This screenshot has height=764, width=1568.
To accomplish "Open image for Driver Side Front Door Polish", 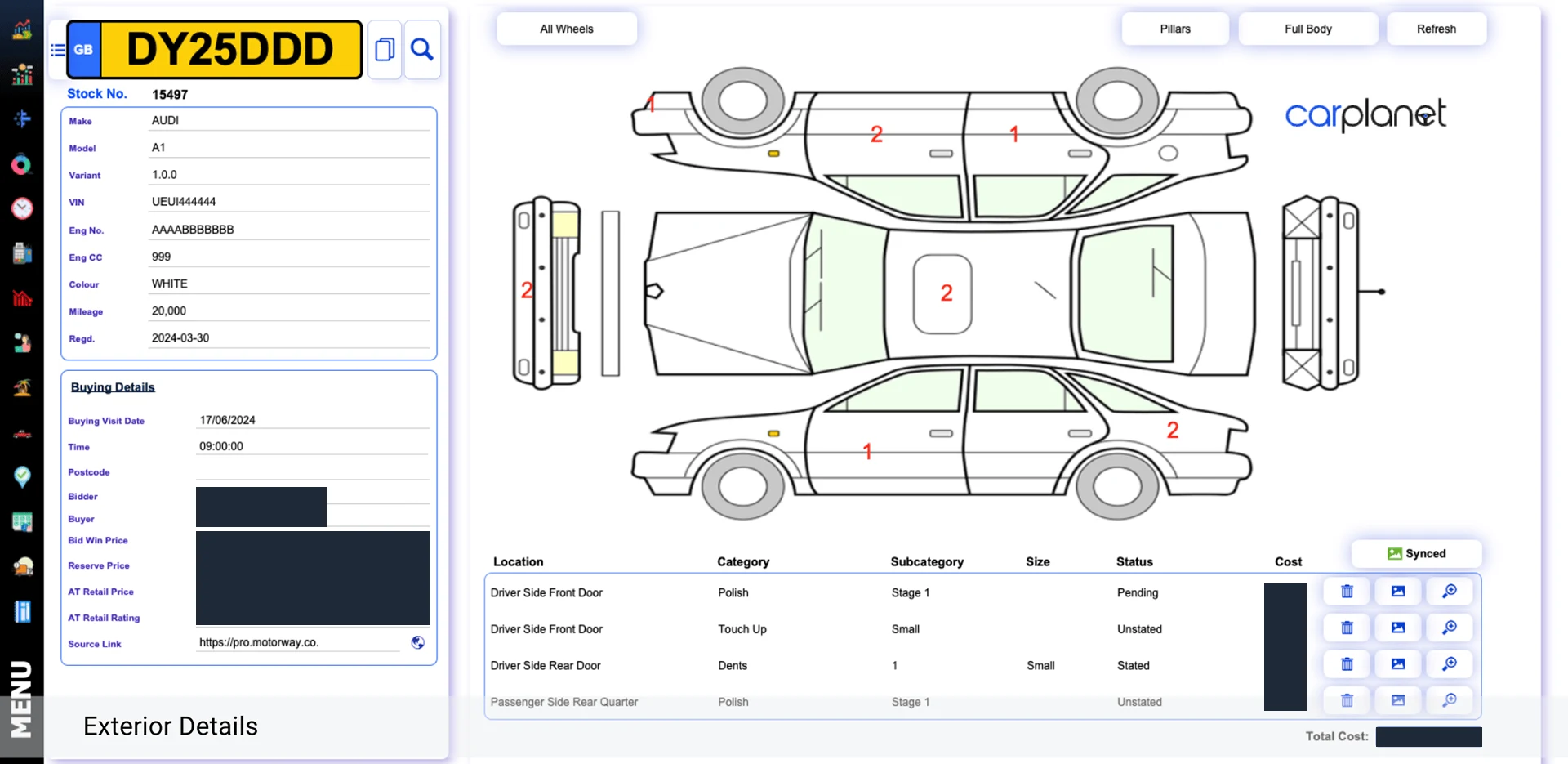I will pos(1398,592).
